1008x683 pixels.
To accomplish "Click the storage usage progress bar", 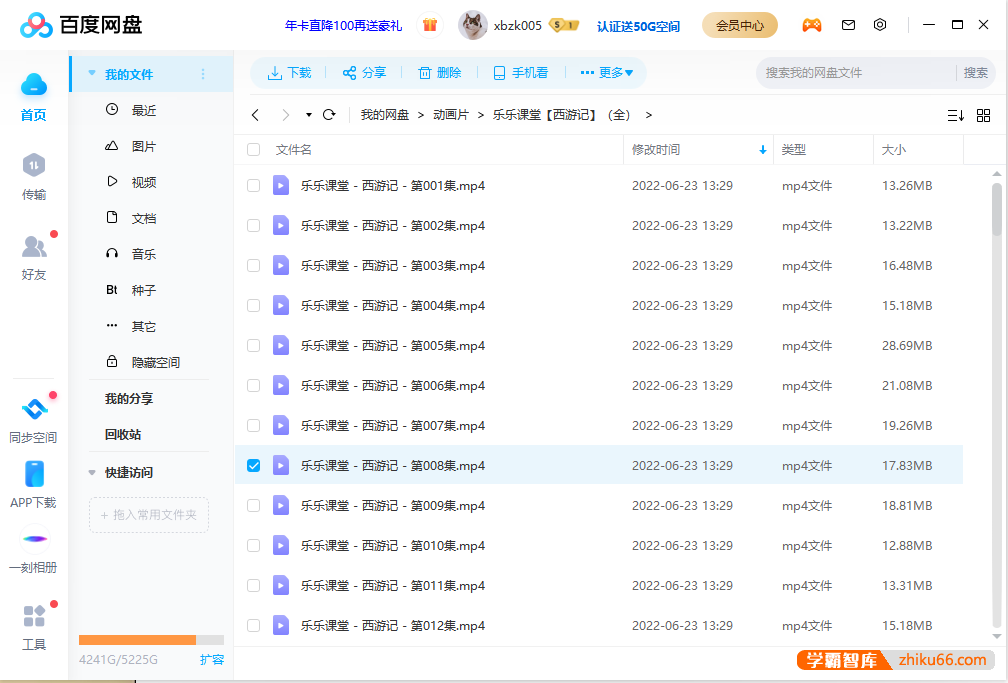I will [x=151, y=640].
